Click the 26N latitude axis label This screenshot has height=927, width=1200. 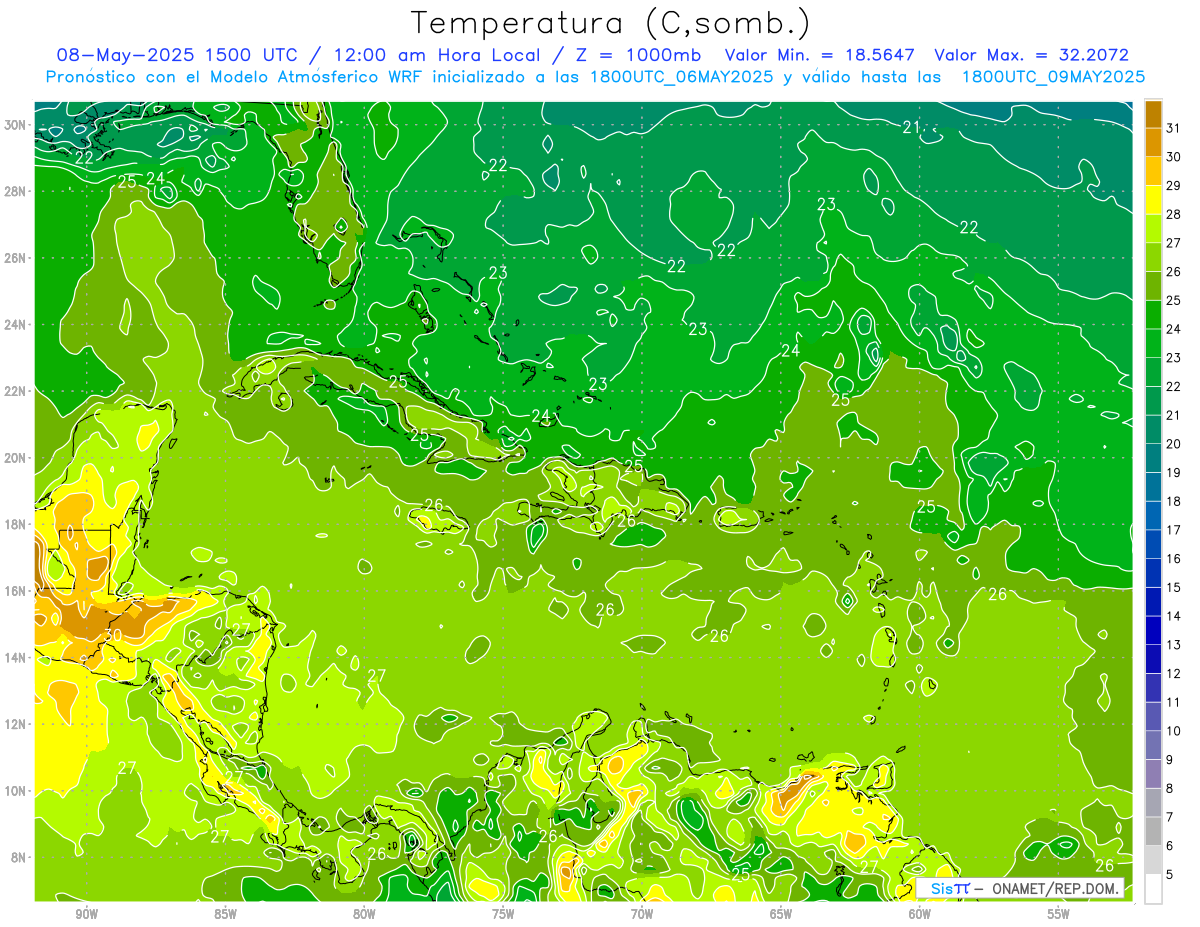click(x=15, y=258)
